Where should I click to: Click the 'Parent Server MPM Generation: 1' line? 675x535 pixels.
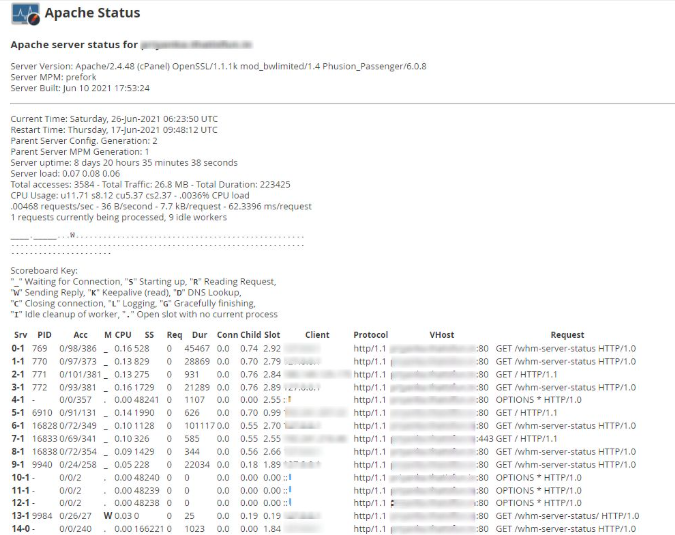click(80, 152)
